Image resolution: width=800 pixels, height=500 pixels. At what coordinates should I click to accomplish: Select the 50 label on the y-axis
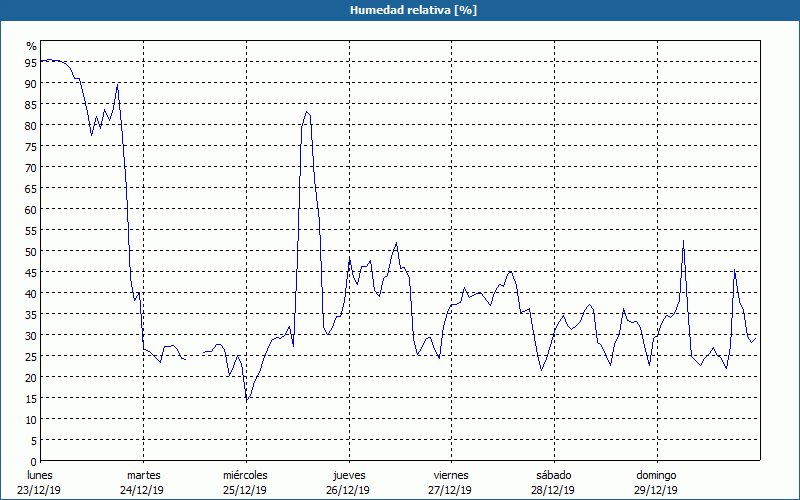click(31, 251)
